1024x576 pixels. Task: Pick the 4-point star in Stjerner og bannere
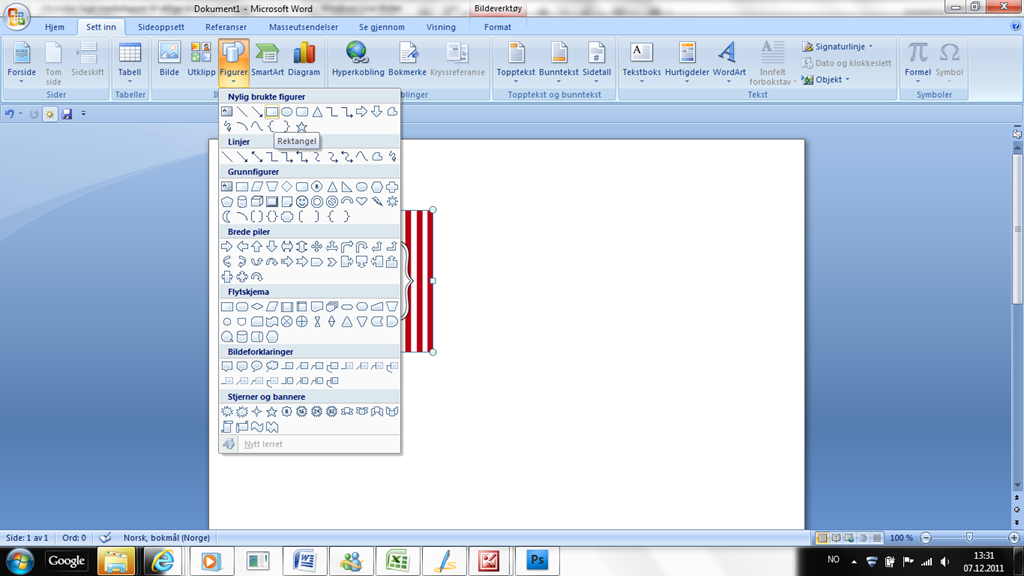pos(257,411)
